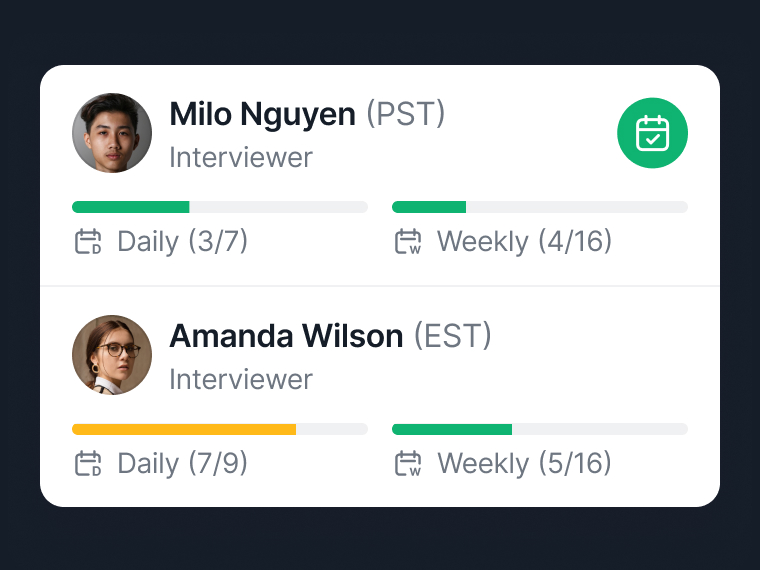
Task: Click the (EST) timezone label
Action: tap(453, 336)
